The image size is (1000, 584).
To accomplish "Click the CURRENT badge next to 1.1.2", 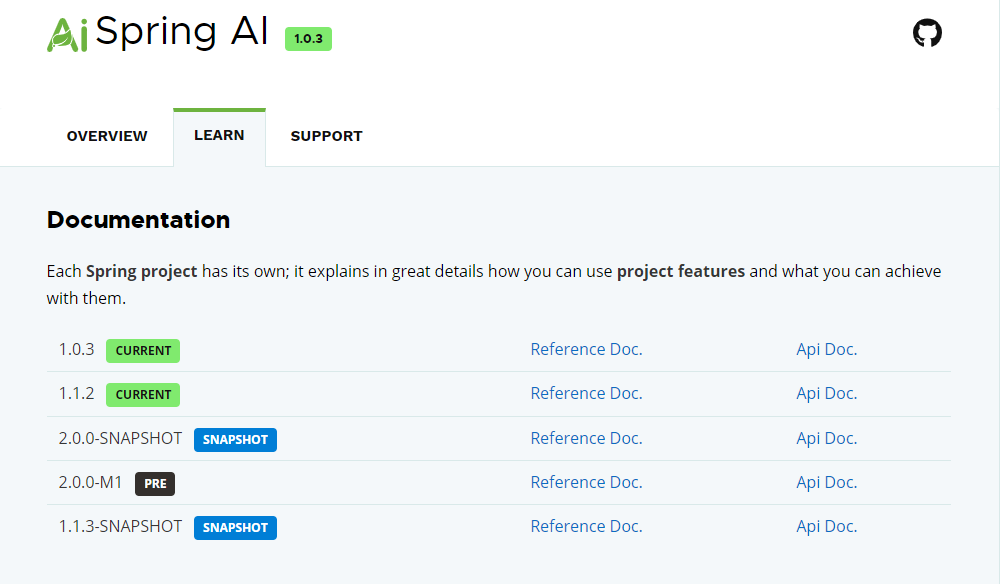I will 143,395.
